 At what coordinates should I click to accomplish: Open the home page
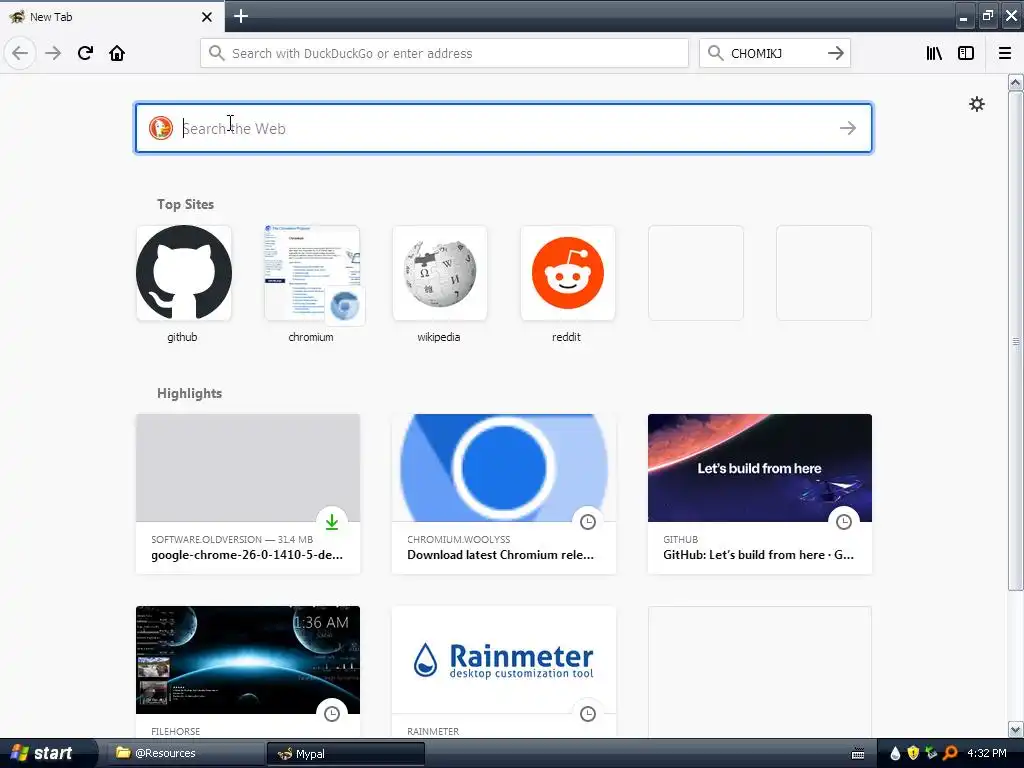[x=117, y=53]
